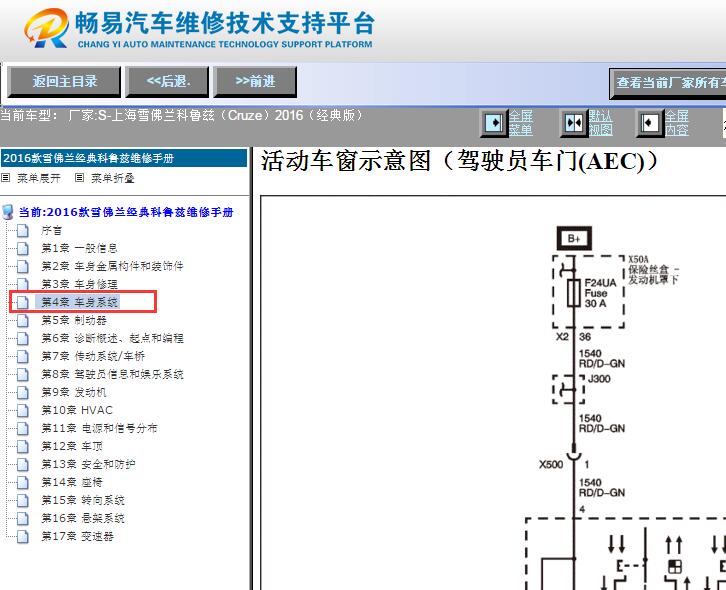The height and width of the screenshot is (590, 726).
Task: Click the page icon beside 第10章
Action: [23, 410]
